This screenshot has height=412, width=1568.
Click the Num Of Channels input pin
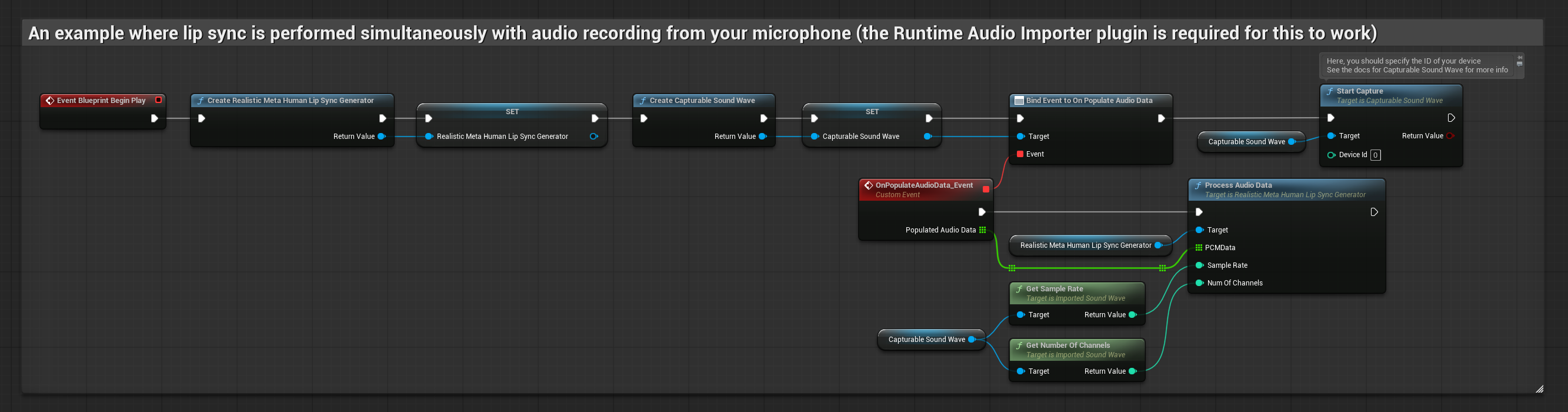(1199, 283)
